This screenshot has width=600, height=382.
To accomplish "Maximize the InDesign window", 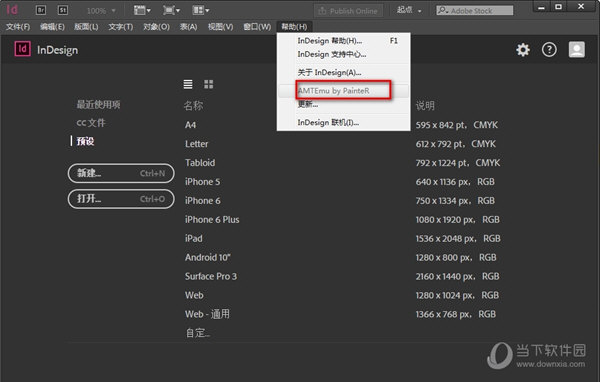I will click(559, 7).
